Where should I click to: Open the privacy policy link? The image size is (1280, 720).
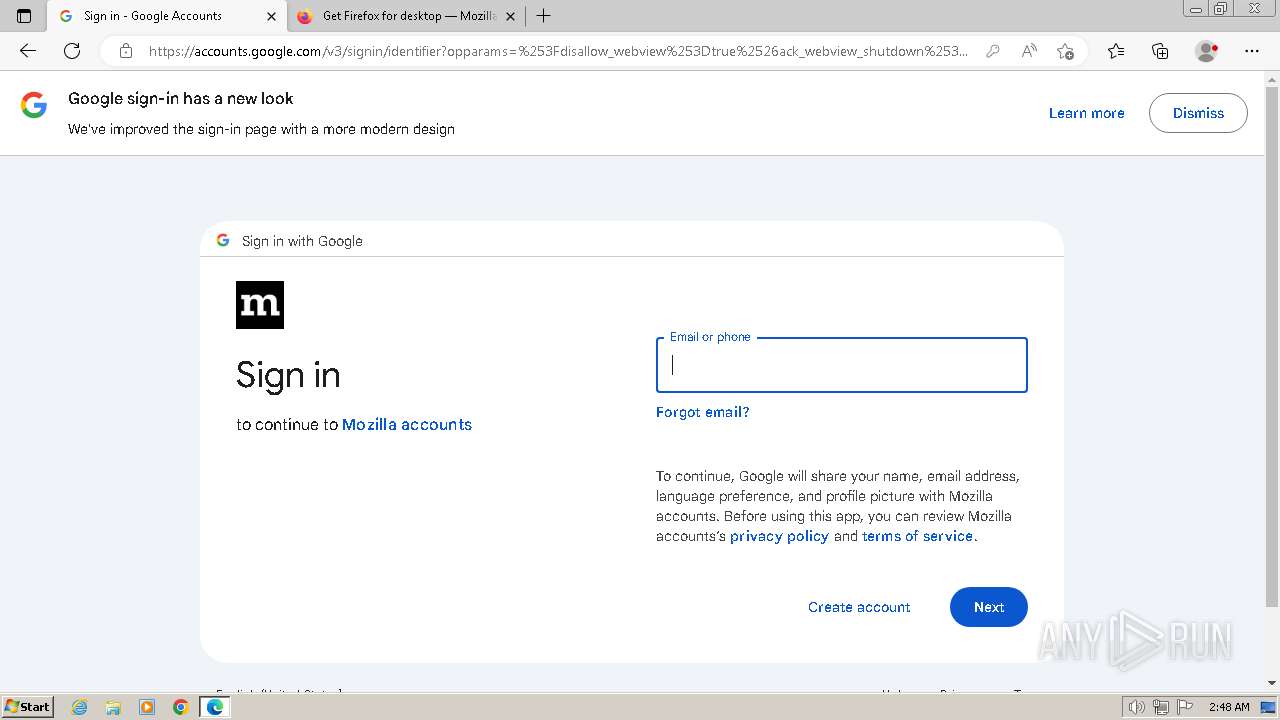coord(779,536)
